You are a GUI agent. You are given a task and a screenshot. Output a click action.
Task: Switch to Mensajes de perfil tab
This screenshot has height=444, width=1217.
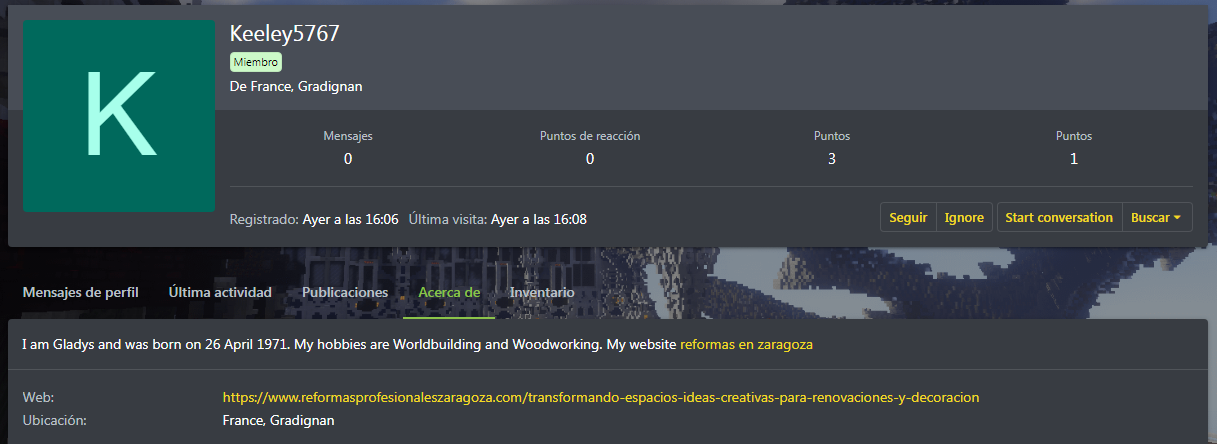[80, 292]
